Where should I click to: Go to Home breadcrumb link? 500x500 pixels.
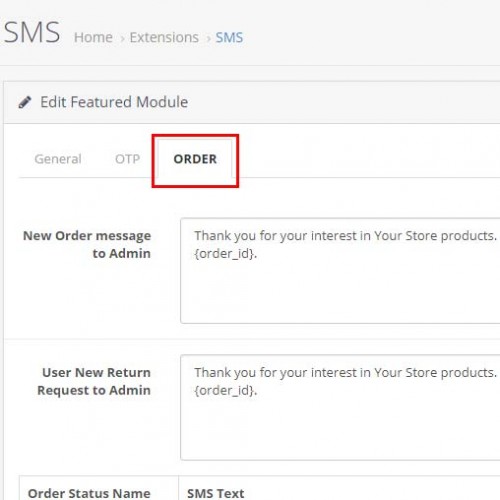click(93, 37)
